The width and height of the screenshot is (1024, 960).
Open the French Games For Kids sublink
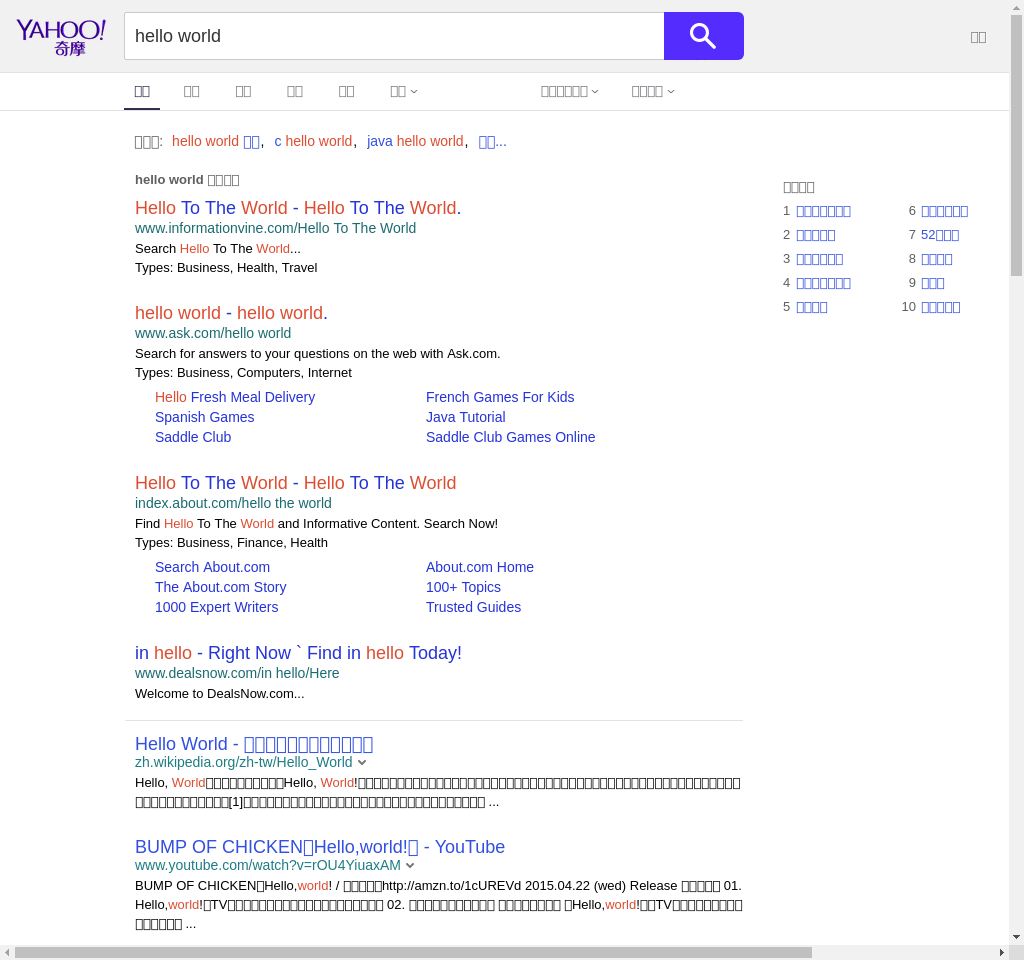500,397
